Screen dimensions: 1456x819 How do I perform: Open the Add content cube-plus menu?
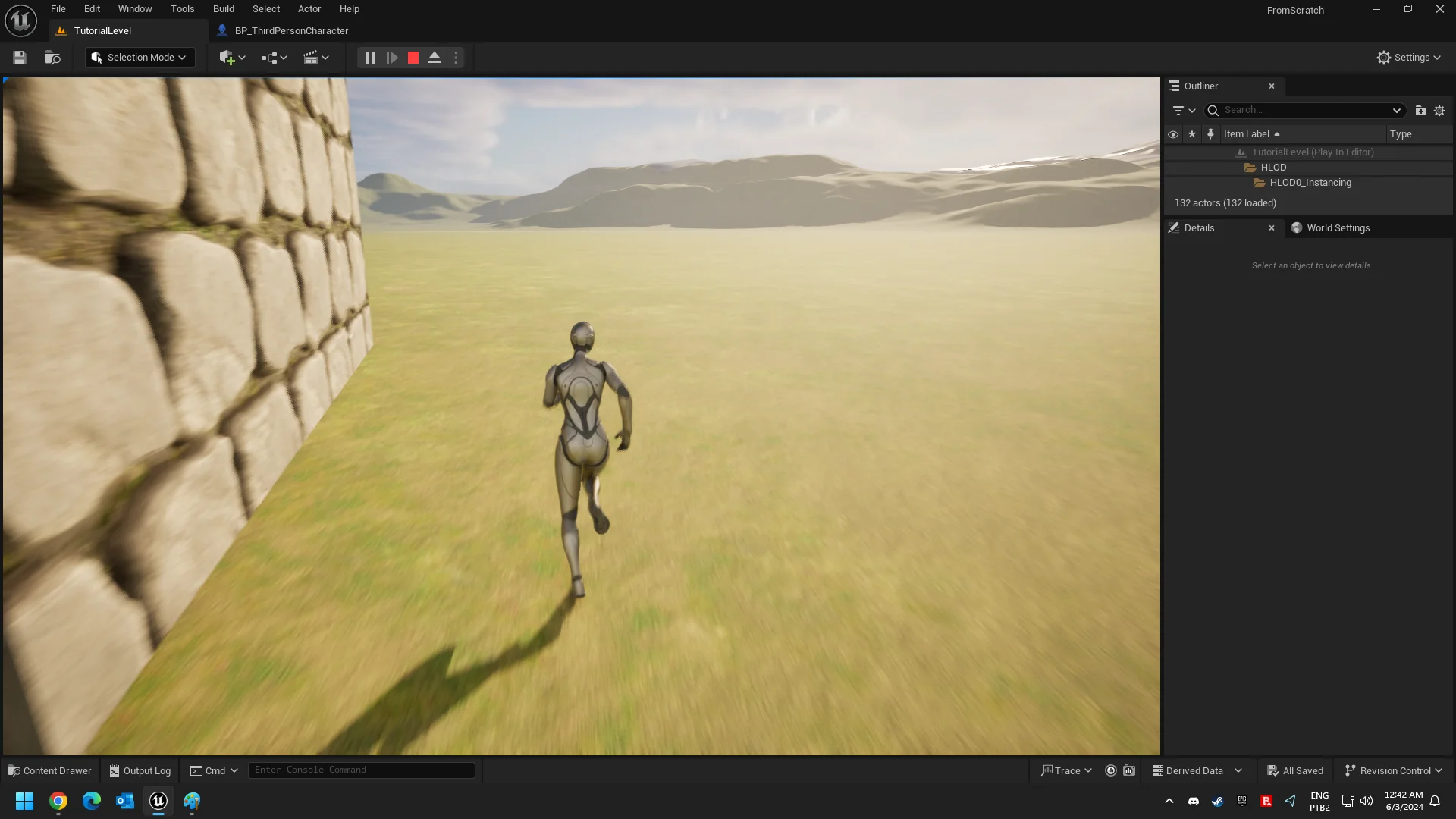tap(232, 58)
